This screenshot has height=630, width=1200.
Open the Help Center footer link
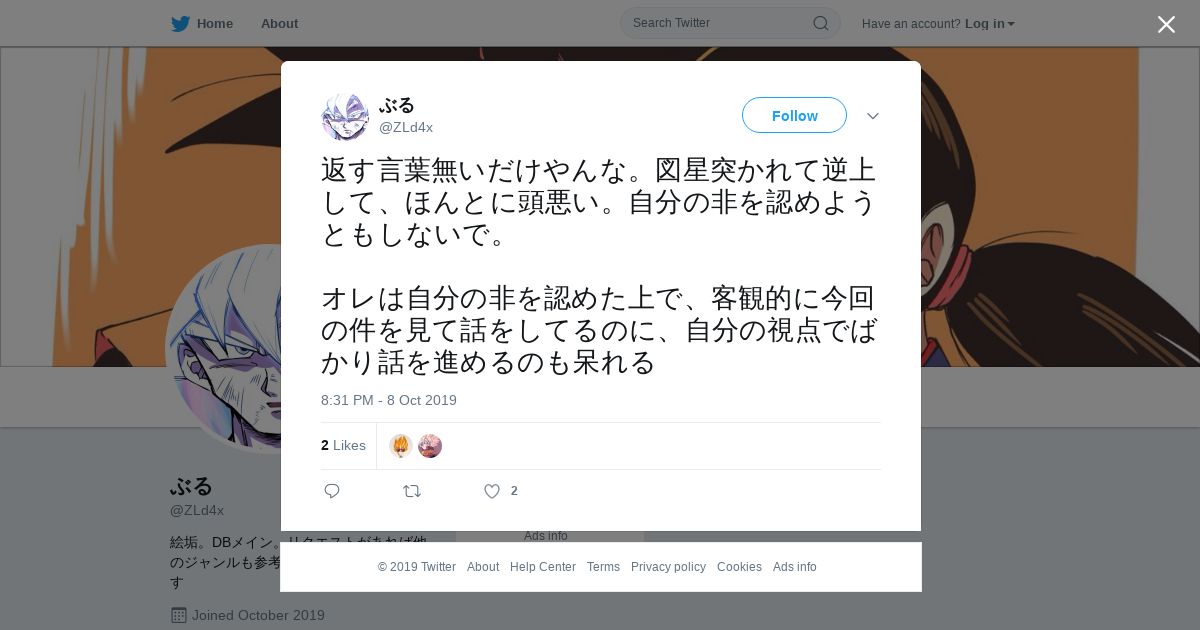coord(543,567)
